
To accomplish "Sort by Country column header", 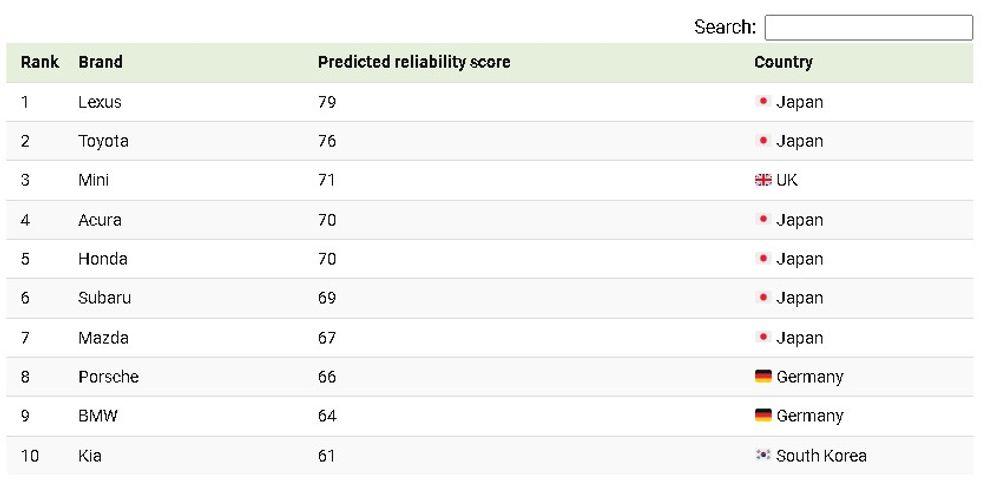I will coord(783,62).
